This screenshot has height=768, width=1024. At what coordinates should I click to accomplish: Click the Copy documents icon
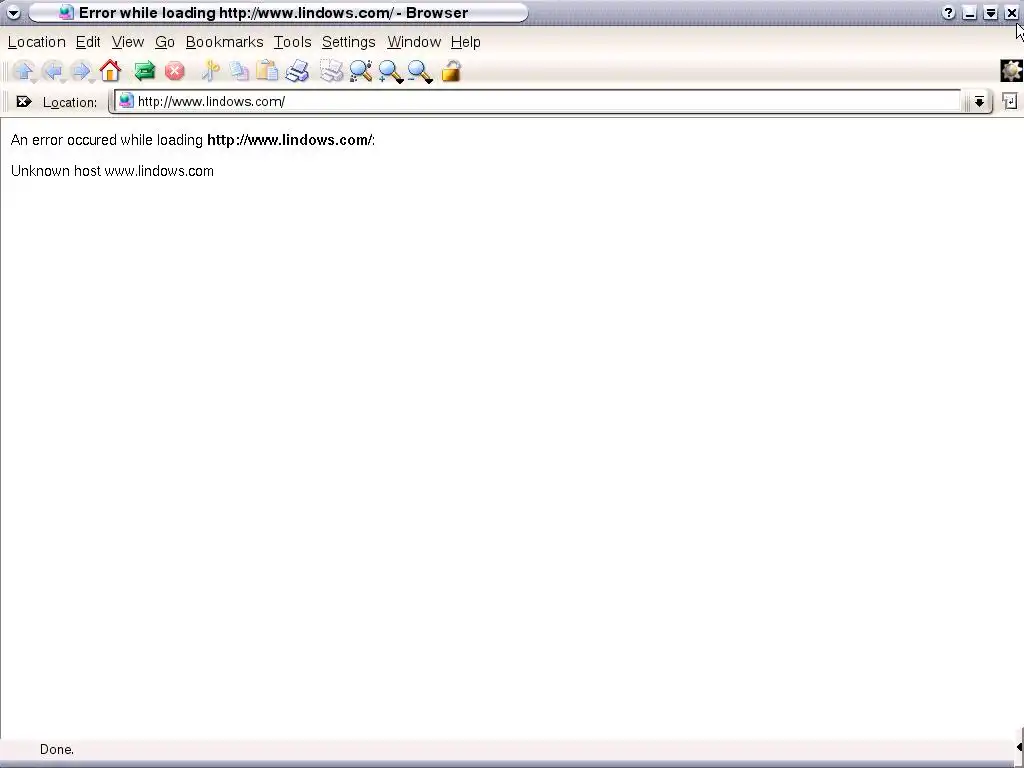pyautogui.click(x=239, y=71)
